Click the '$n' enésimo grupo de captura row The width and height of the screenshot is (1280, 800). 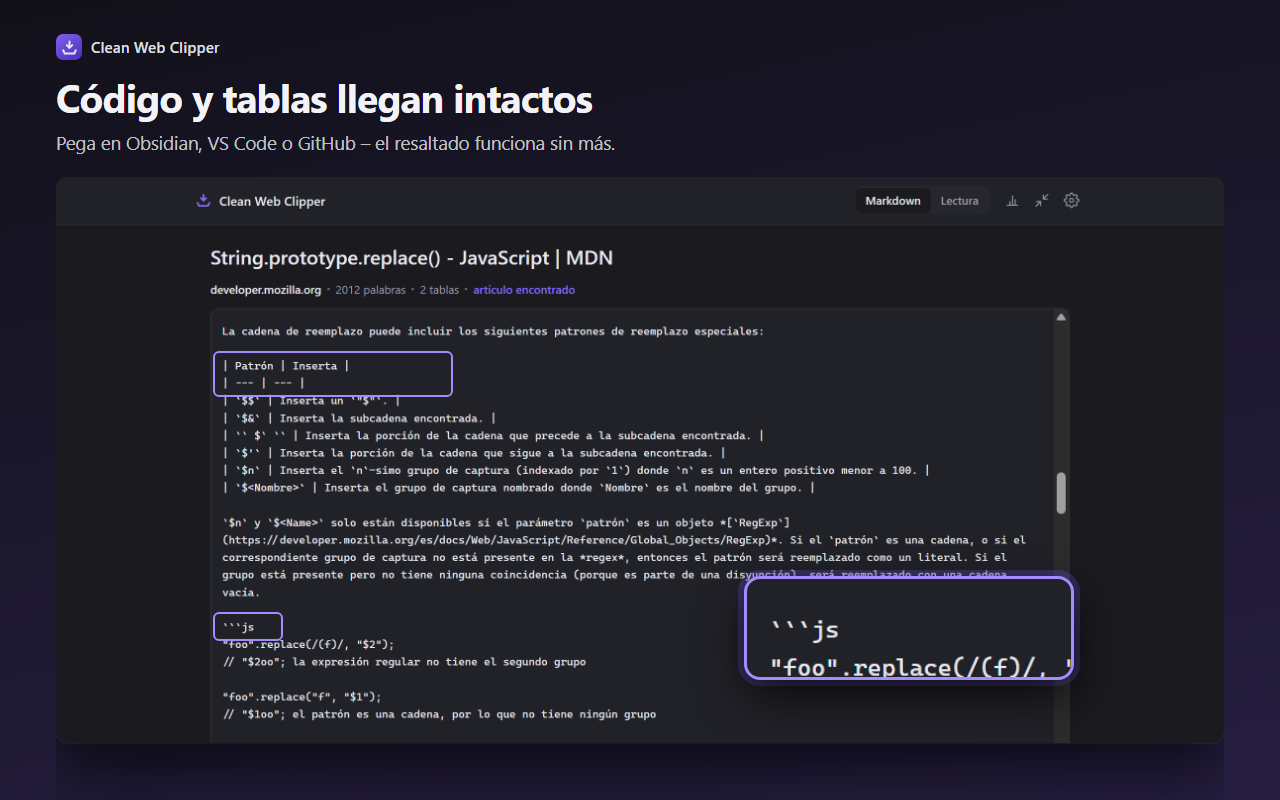click(x=575, y=470)
